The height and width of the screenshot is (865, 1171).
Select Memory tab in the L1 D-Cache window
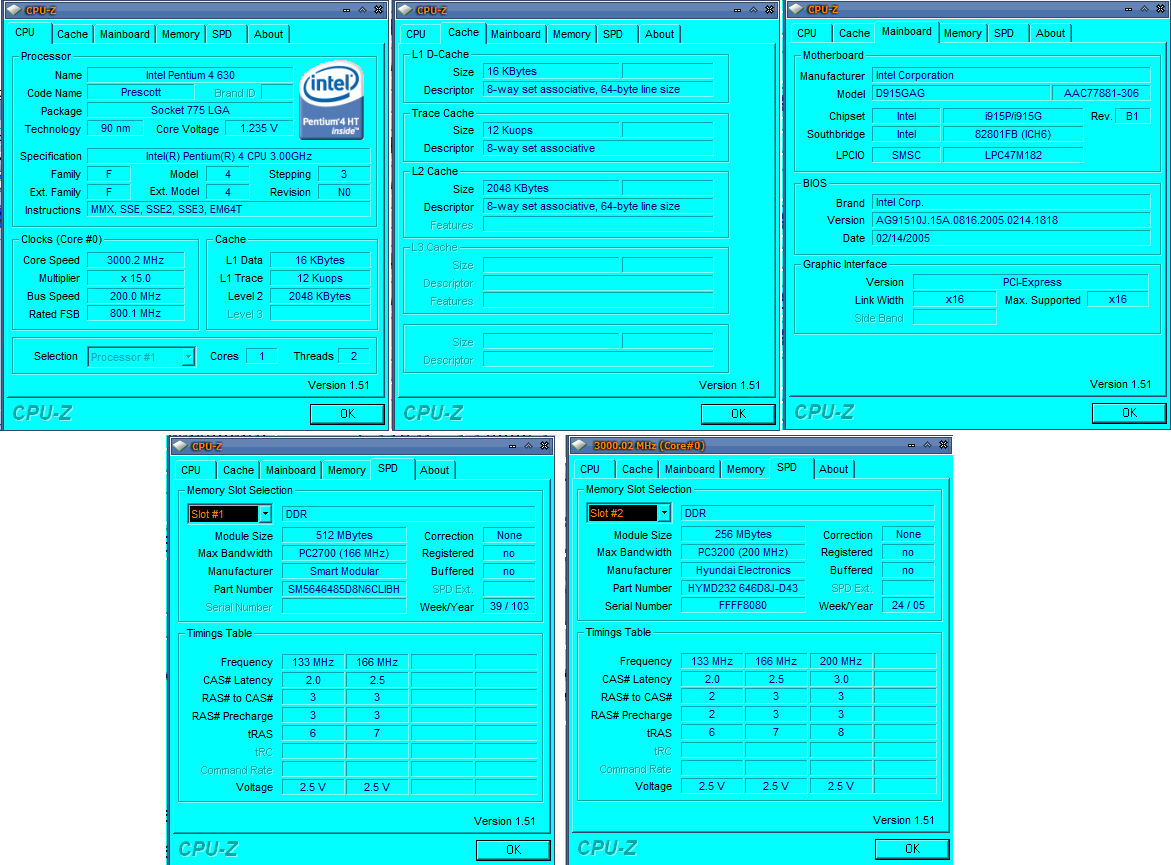[571, 34]
